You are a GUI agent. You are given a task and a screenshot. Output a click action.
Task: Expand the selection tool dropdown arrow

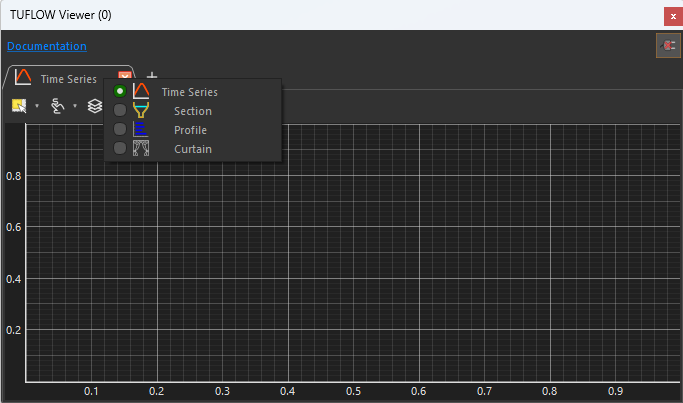click(37, 106)
